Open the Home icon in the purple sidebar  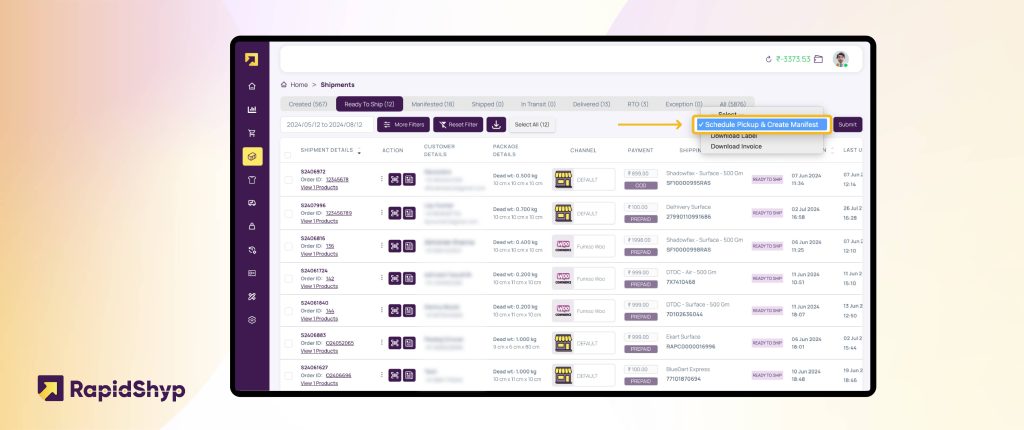click(x=252, y=86)
